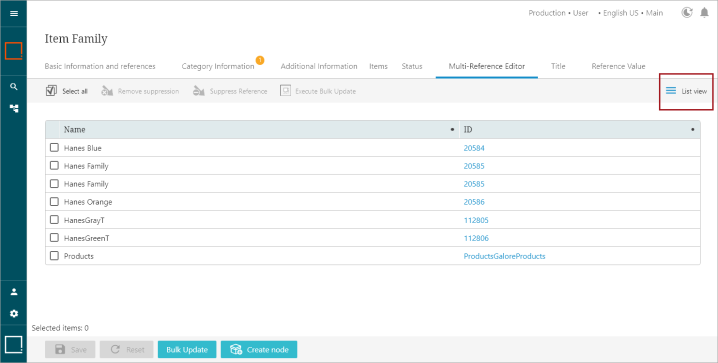Screen dimensions: 718x363
Task: Open the ProductsGaloreProducts ID link
Action: pos(504,256)
